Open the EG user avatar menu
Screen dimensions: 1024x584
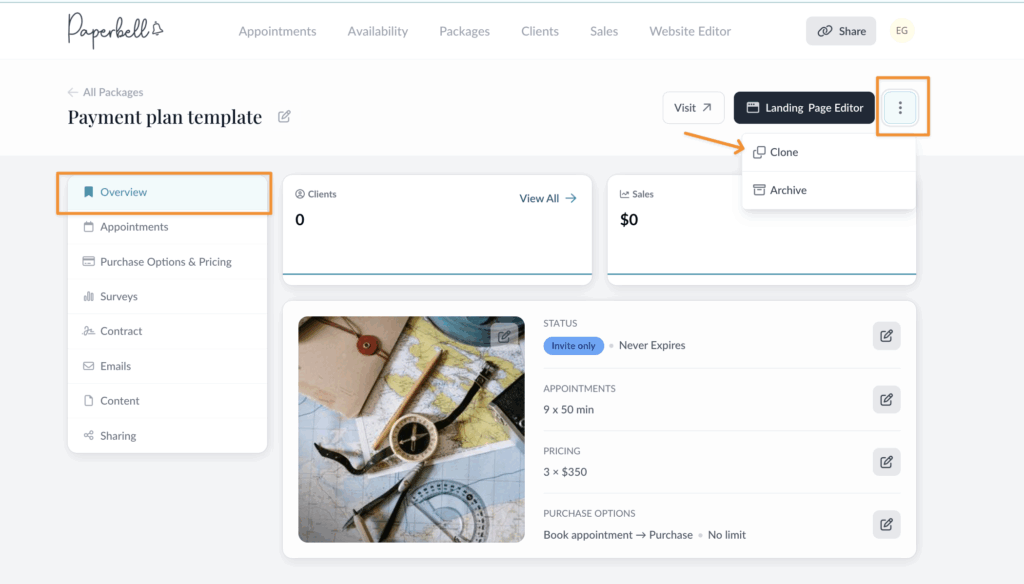click(901, 31)
